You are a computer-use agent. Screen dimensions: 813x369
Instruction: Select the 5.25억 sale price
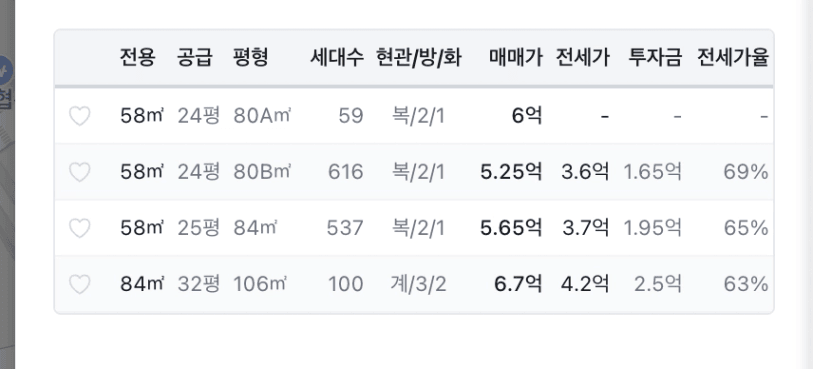pos(511,172)
